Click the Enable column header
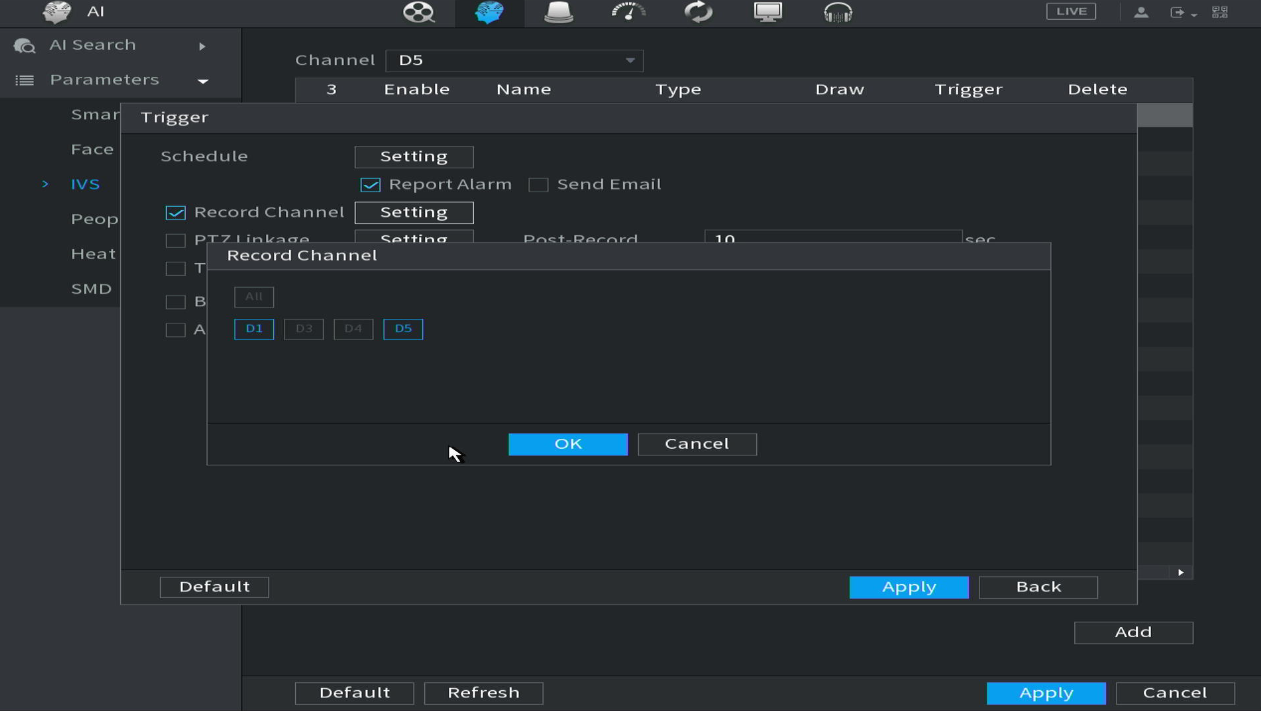The height and width of the screenshot is (711, 1261). [417, 90]
